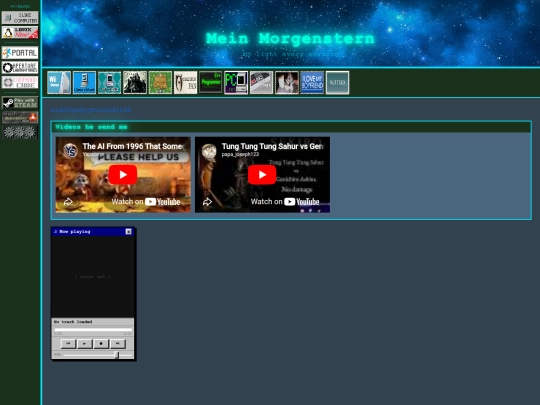Click the channel avatar on the AI video
This screenshot has height=405, width=540.
(70, 151)
